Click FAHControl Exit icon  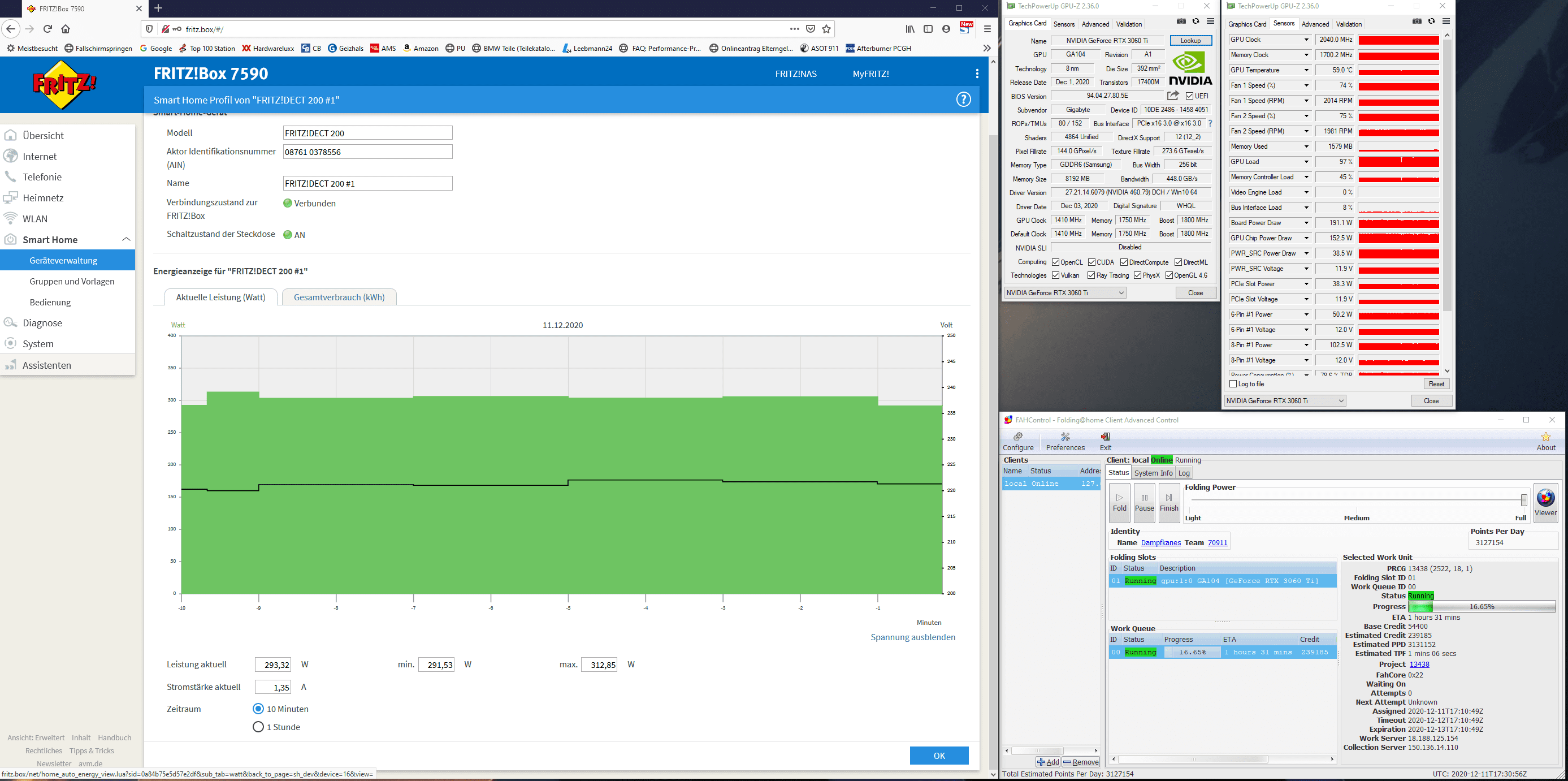tap(1106, 442)
